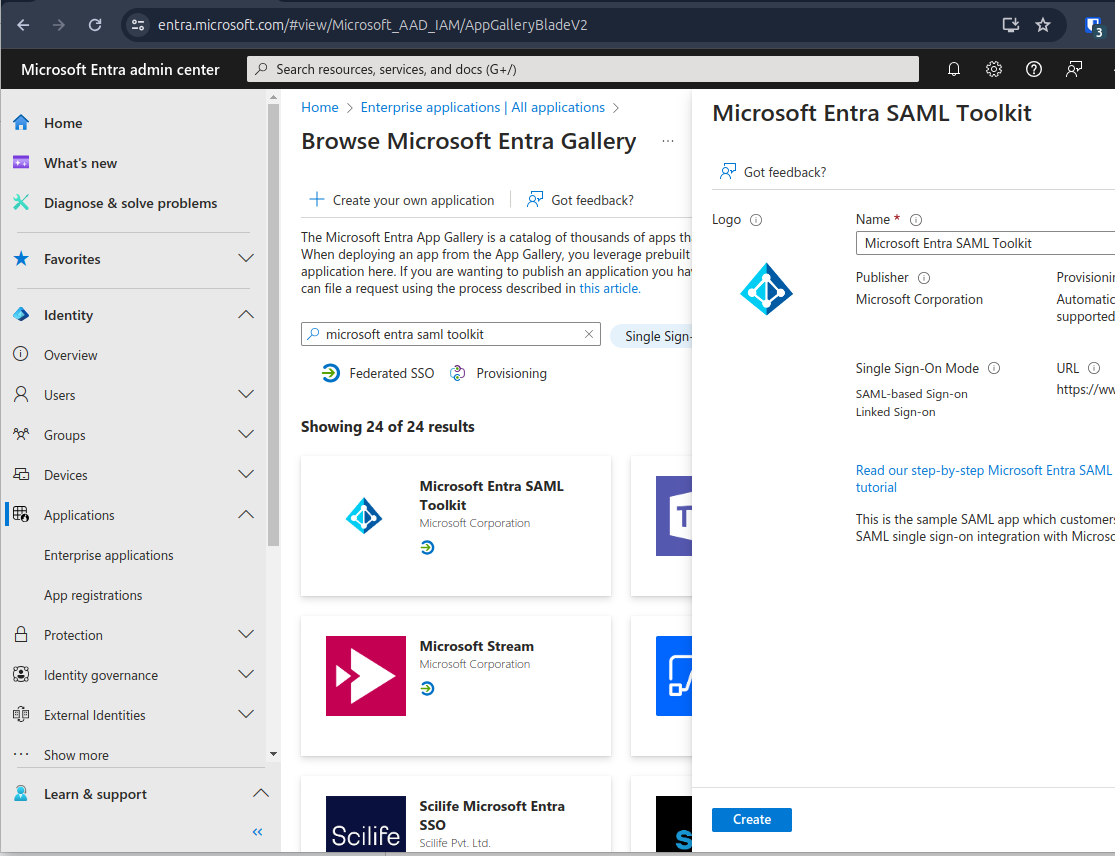Click Logo info icon in panel
Image resolution: width=1115 pixels, height=856 pixels.
tap(756, 220)
